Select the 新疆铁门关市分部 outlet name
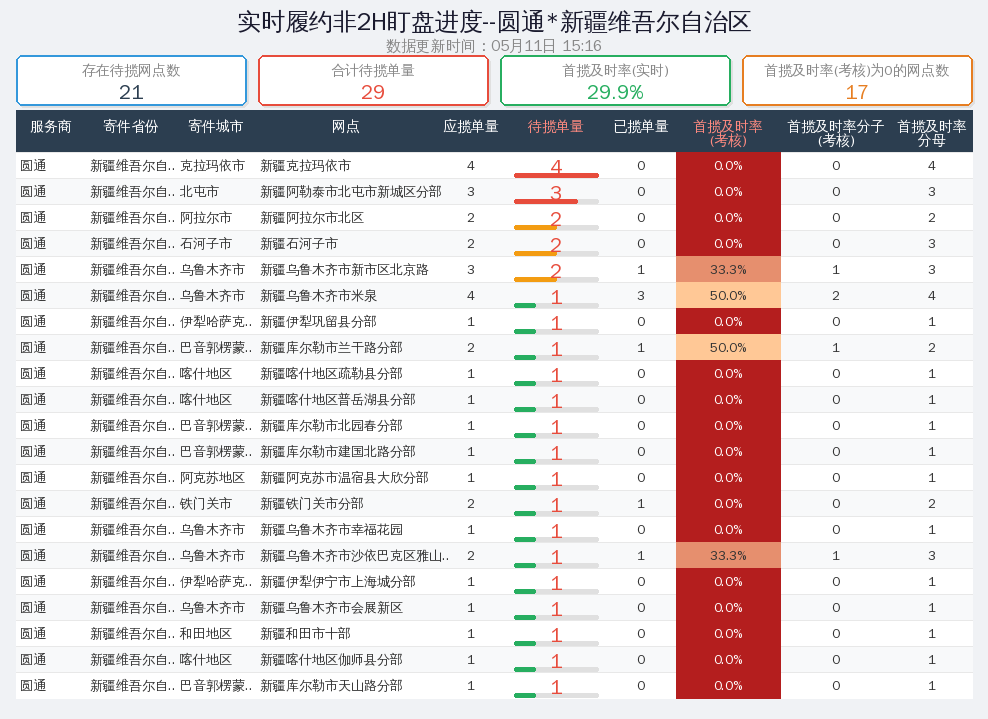Image resolution: width=988 pixels, height=719 pixels. [x=312, y=503]
